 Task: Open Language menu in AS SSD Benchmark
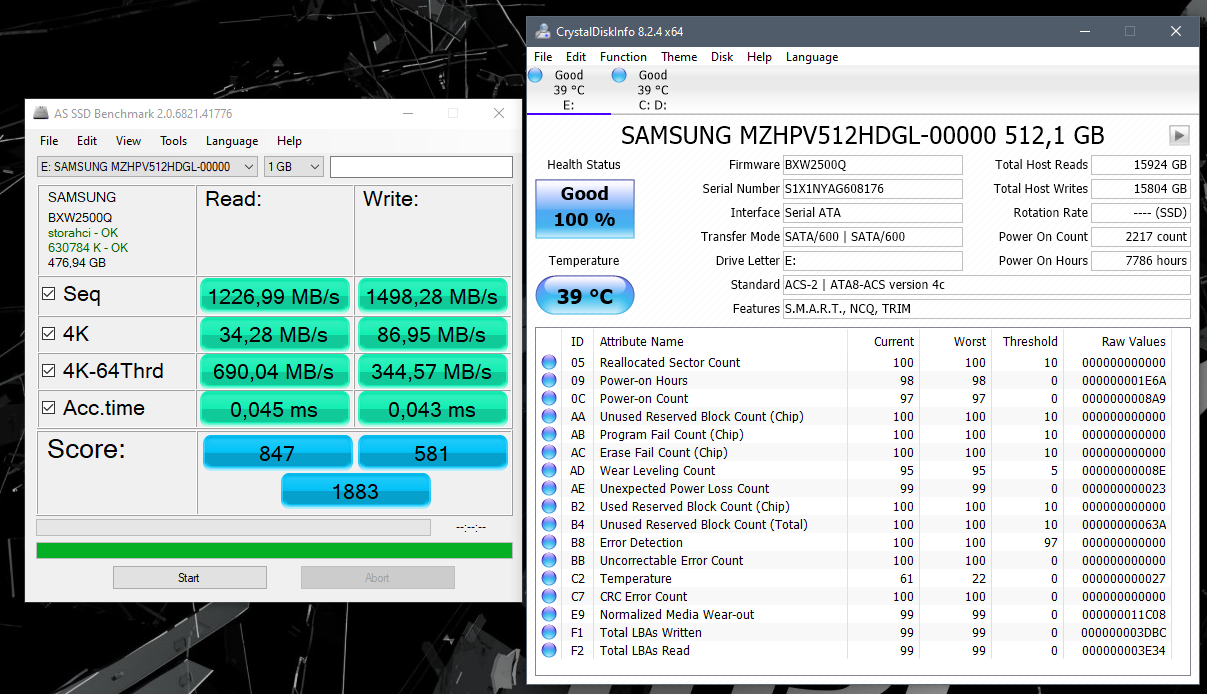click(232, 141)
